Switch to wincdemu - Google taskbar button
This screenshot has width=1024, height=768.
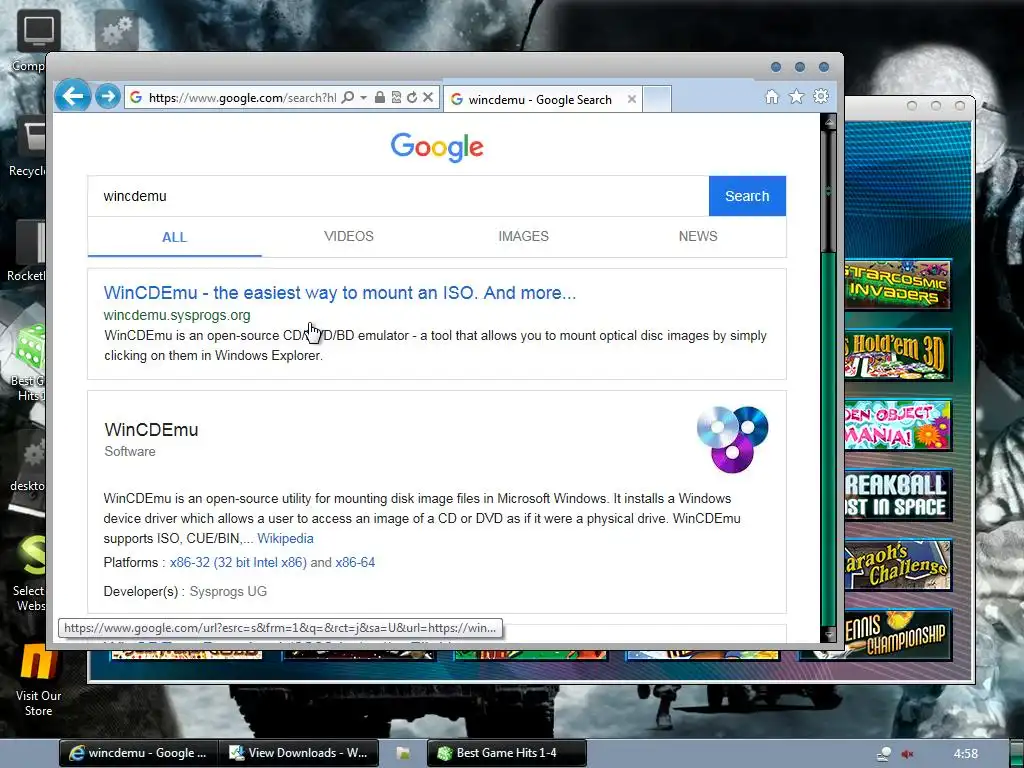click(x=138, y=753)
